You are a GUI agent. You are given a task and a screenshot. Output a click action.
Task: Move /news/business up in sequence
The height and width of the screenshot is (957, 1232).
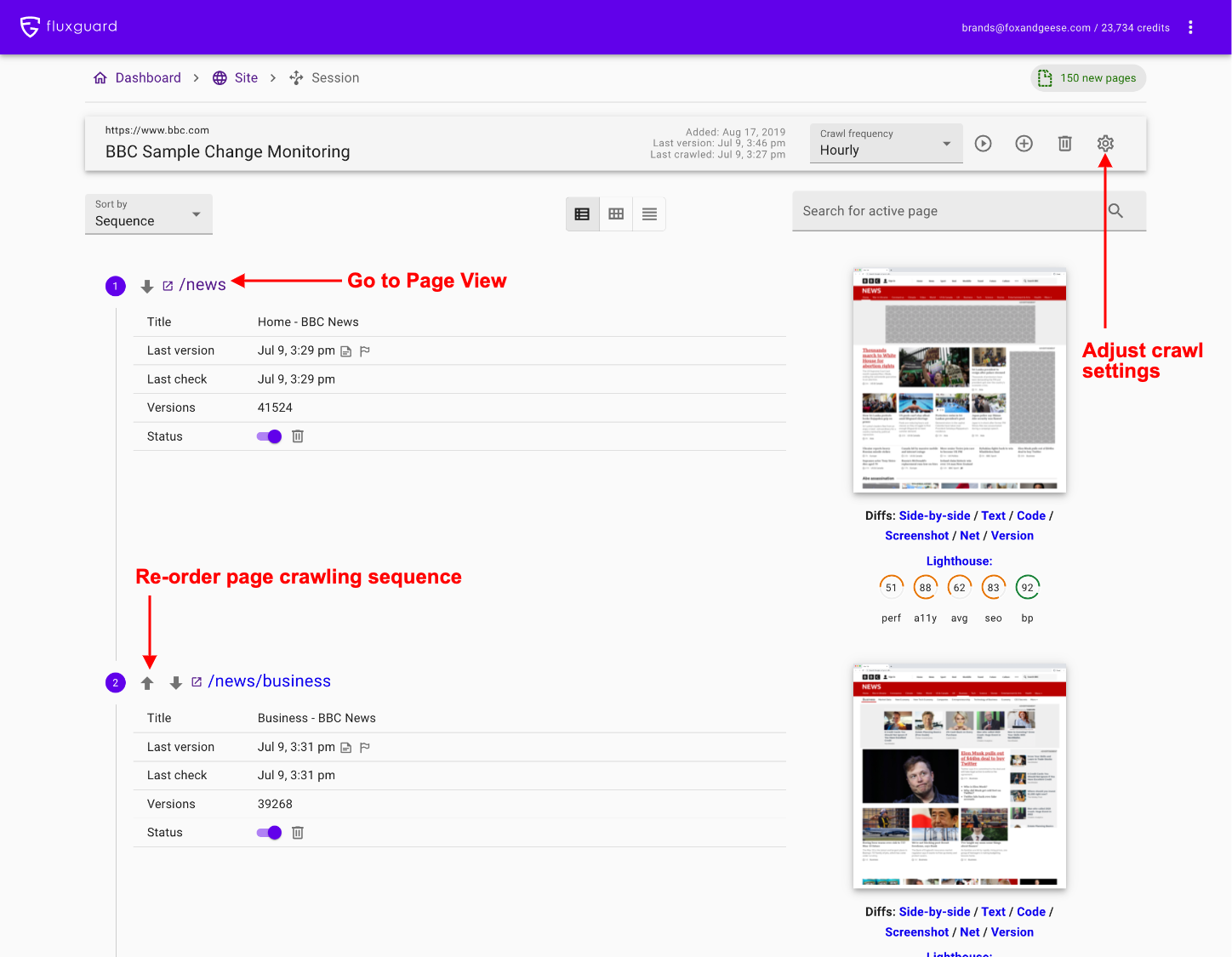[x=147, y=683]
